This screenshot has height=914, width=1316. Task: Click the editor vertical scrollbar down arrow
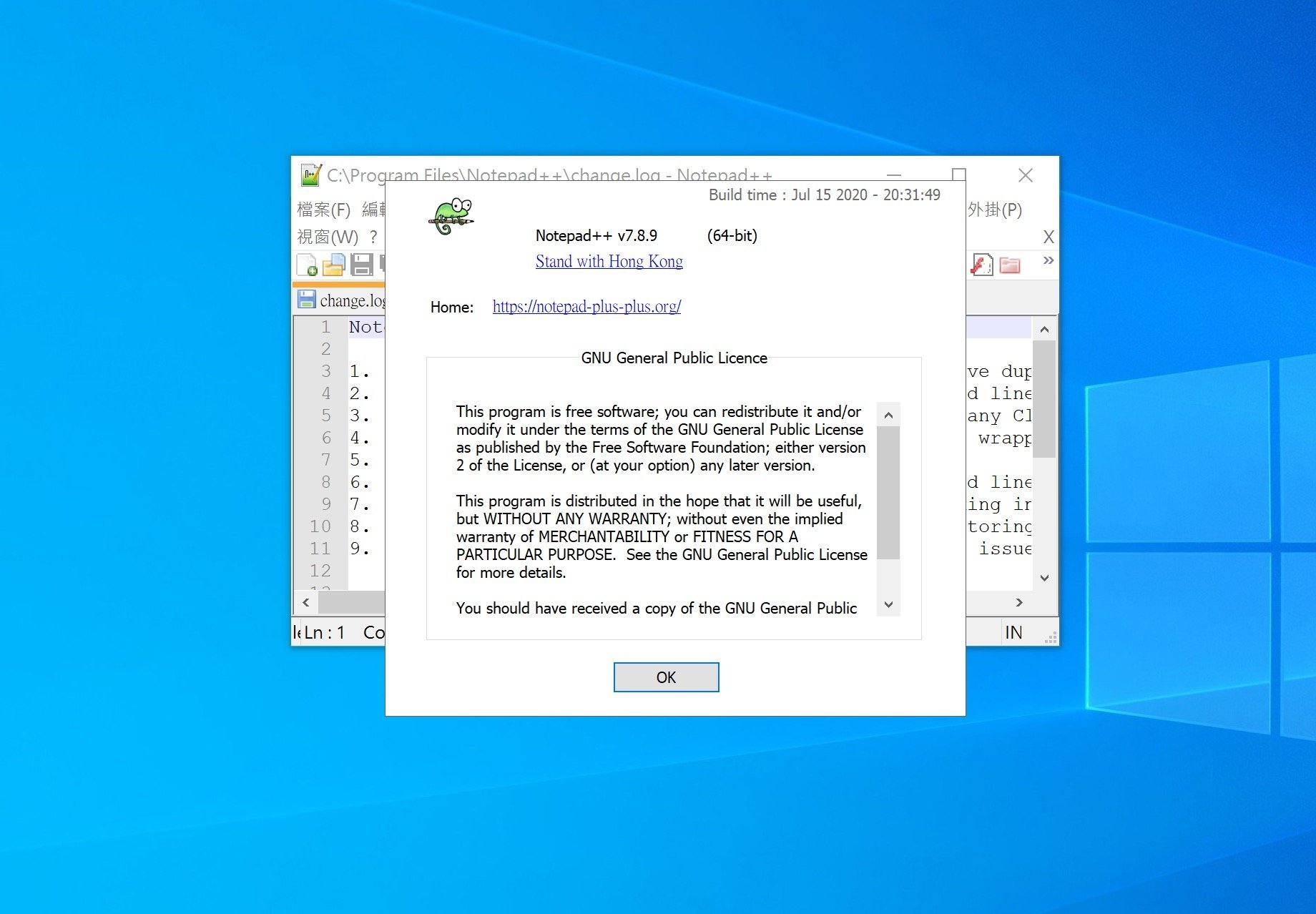pyautogui.click(x=1044, y=578)
